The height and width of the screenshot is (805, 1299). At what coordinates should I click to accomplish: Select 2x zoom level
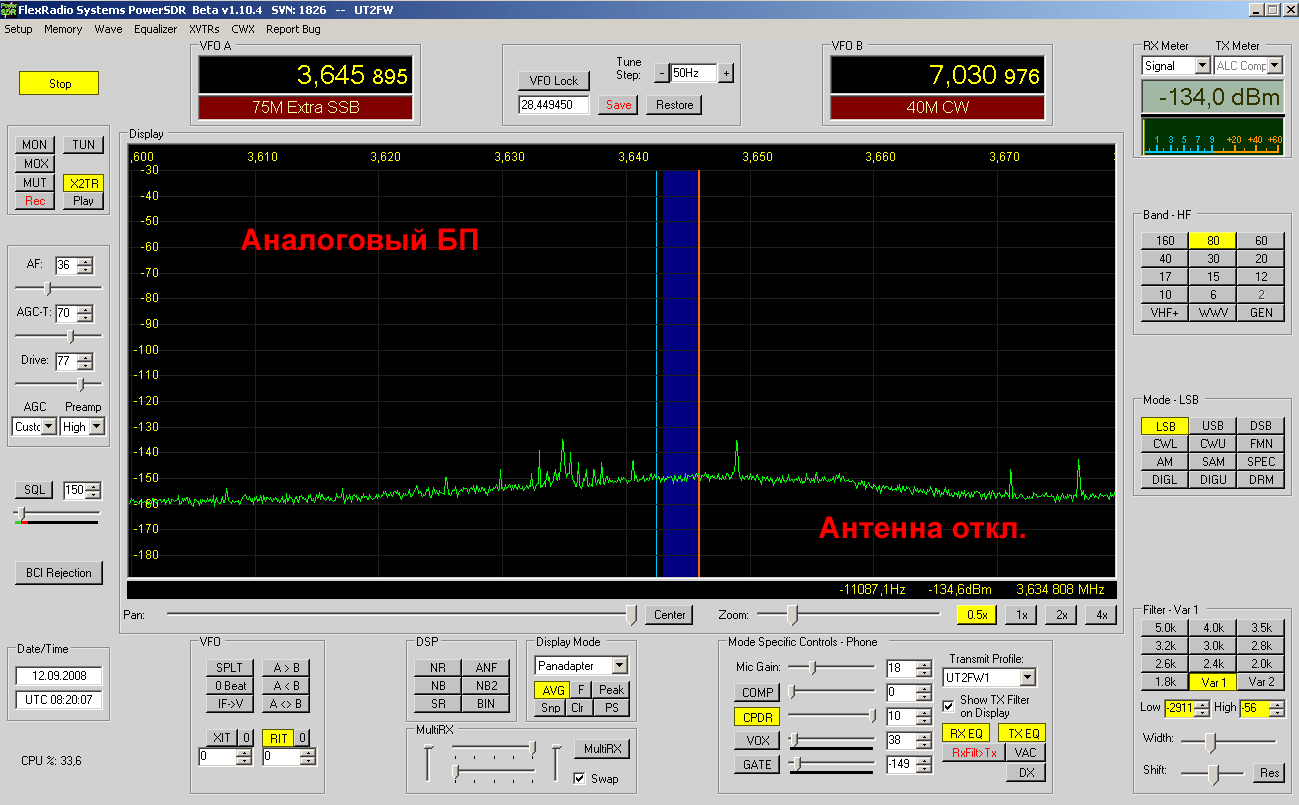[x=1061, y=615]
